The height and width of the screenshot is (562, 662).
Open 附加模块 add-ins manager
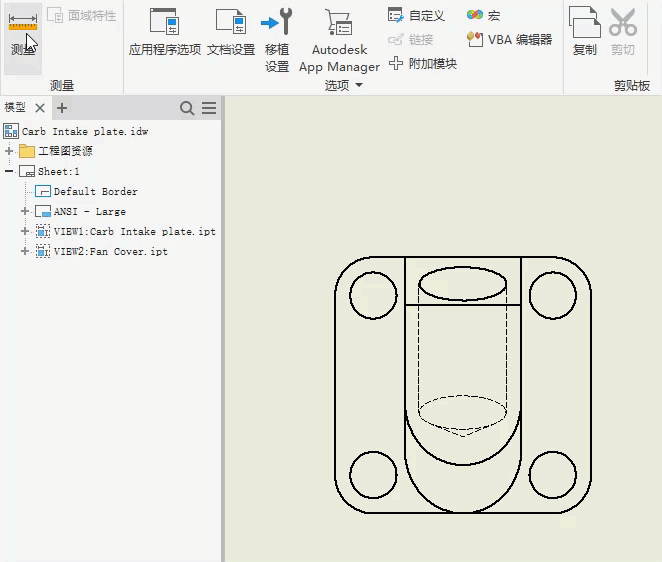point(422,63)
